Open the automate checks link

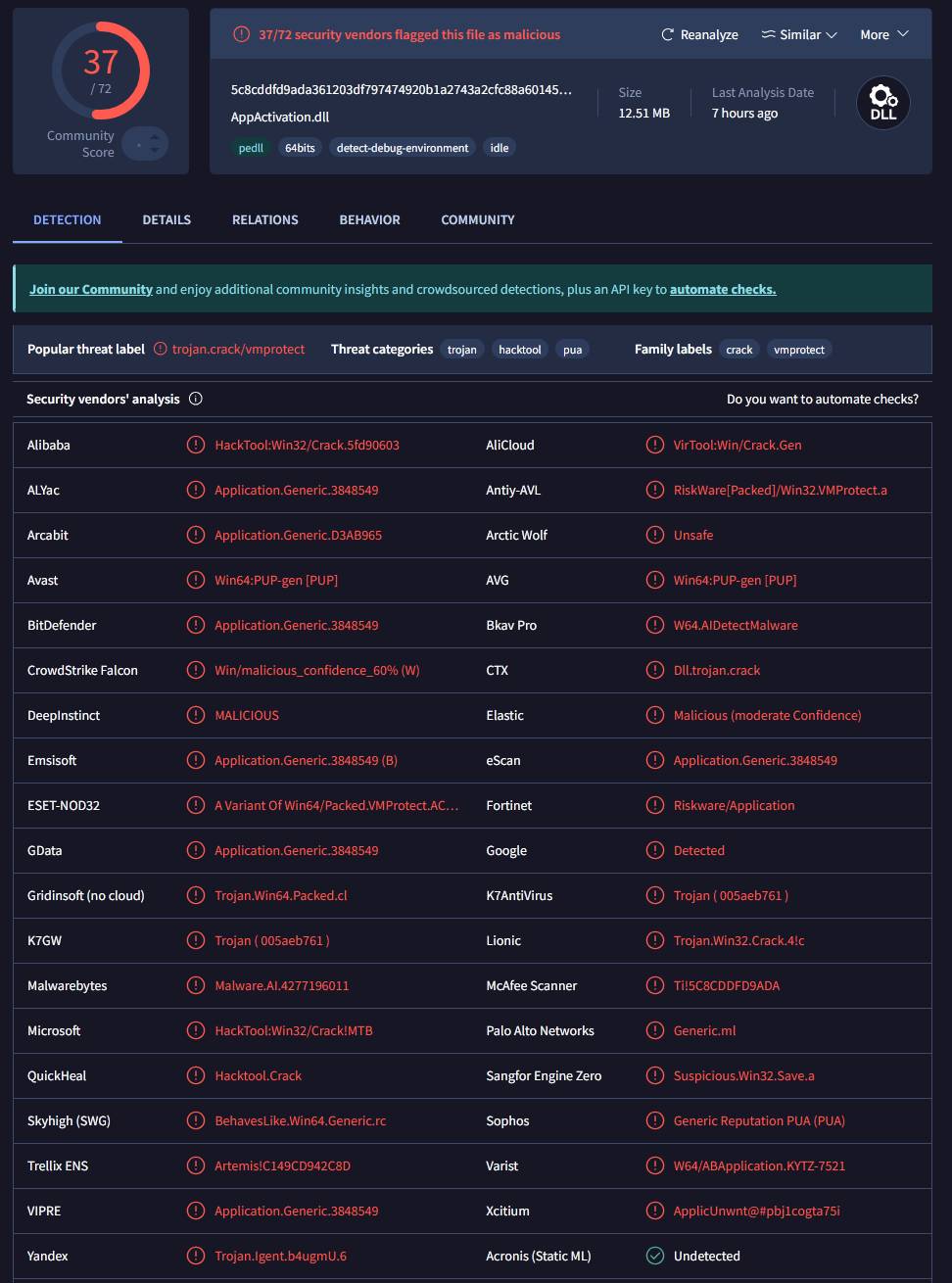pyautogui.click(x=723, y=289)
